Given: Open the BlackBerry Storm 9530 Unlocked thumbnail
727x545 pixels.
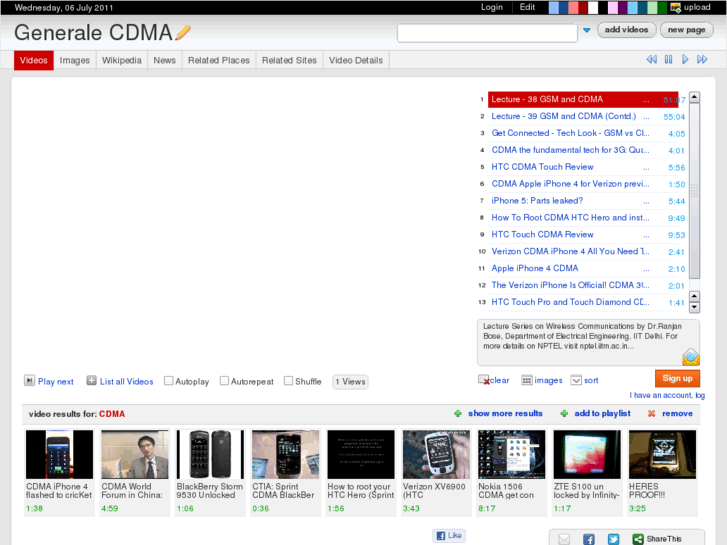Looking at the screenshot, I should pos(210,454).
